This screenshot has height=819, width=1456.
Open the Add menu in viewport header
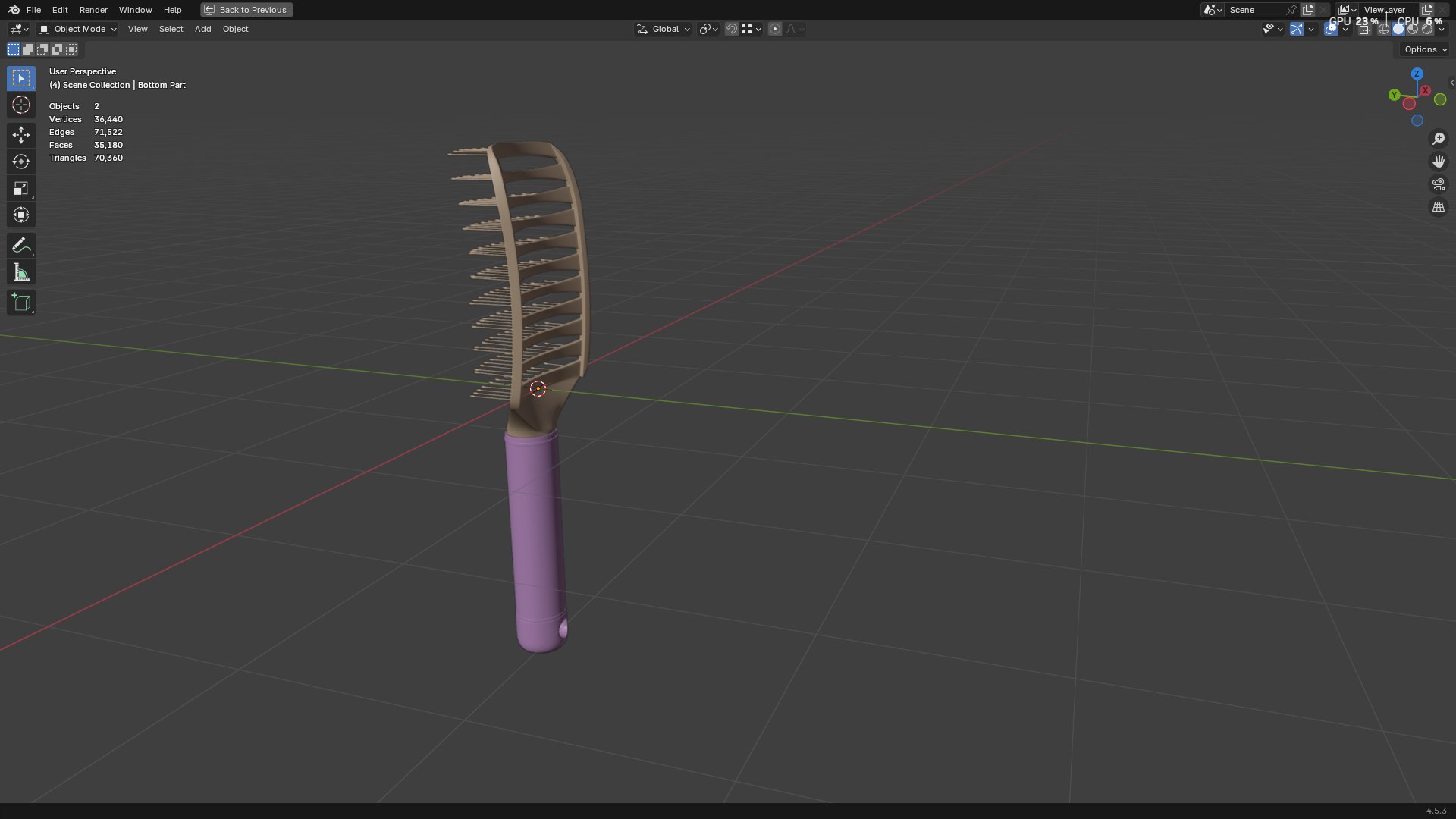[x=202, y=29]
